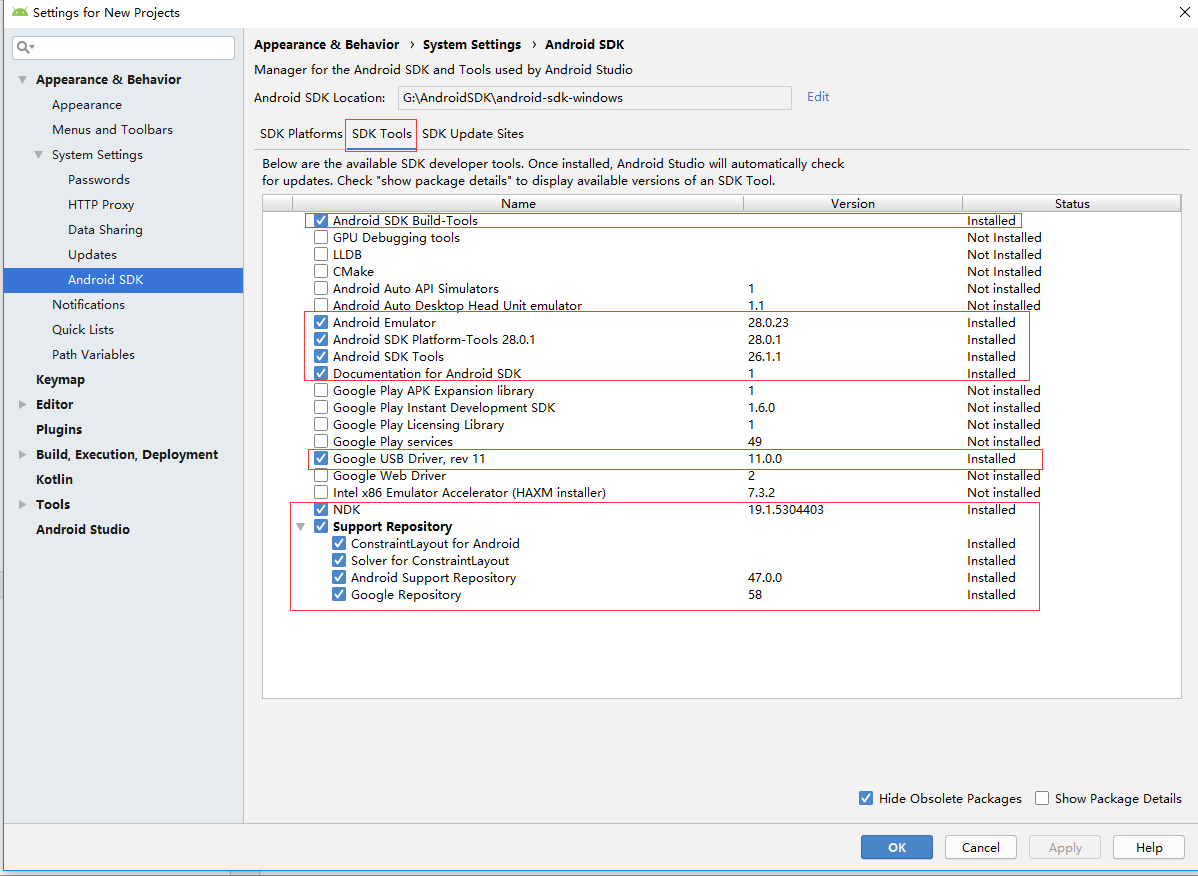Enable the GPU Debugging tools checkbox
The width and height of the screenshot is (1198, 876).
coord(322,237)
